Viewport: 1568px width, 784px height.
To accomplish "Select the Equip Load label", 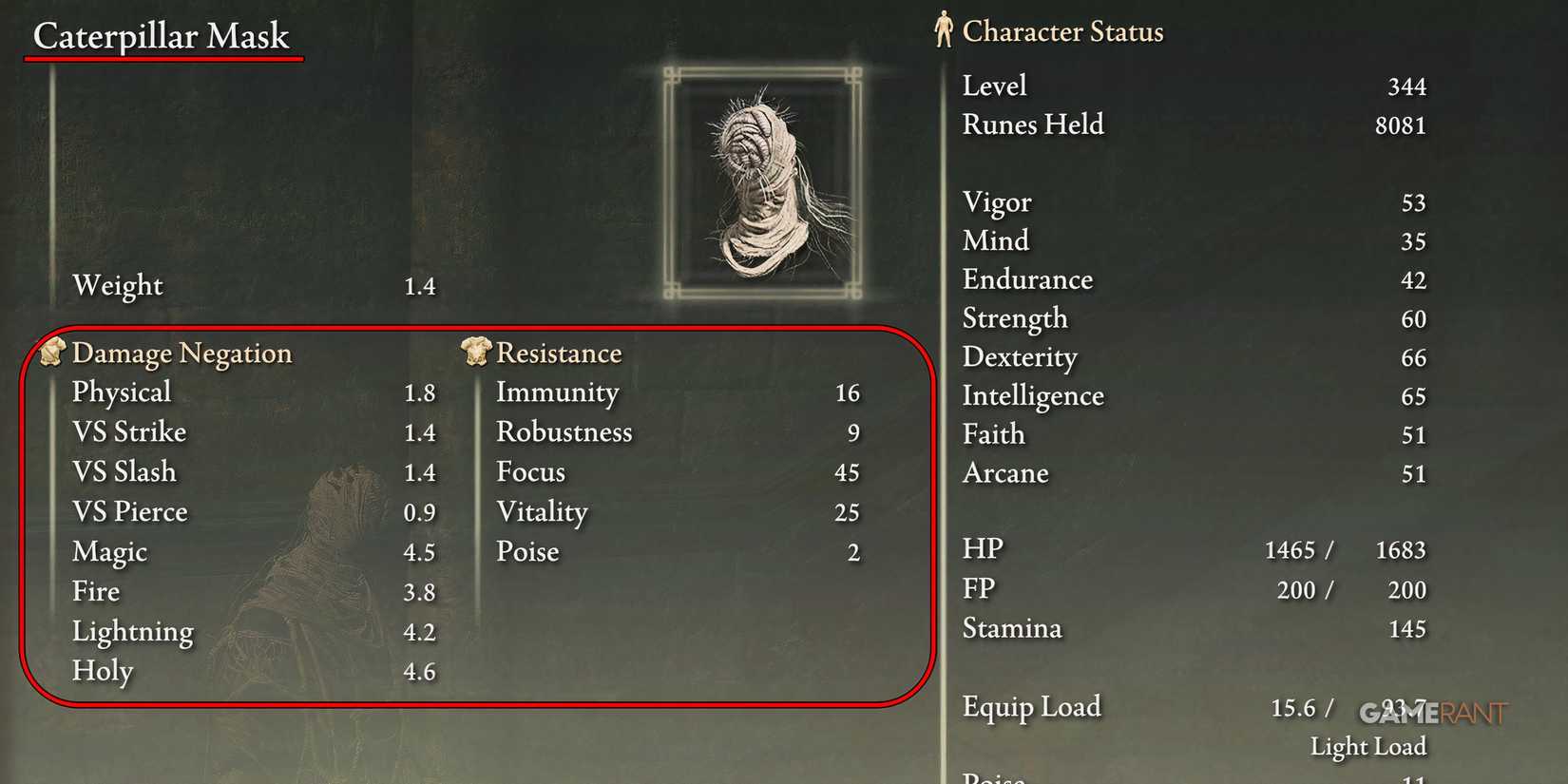I will pos(1031,707).
